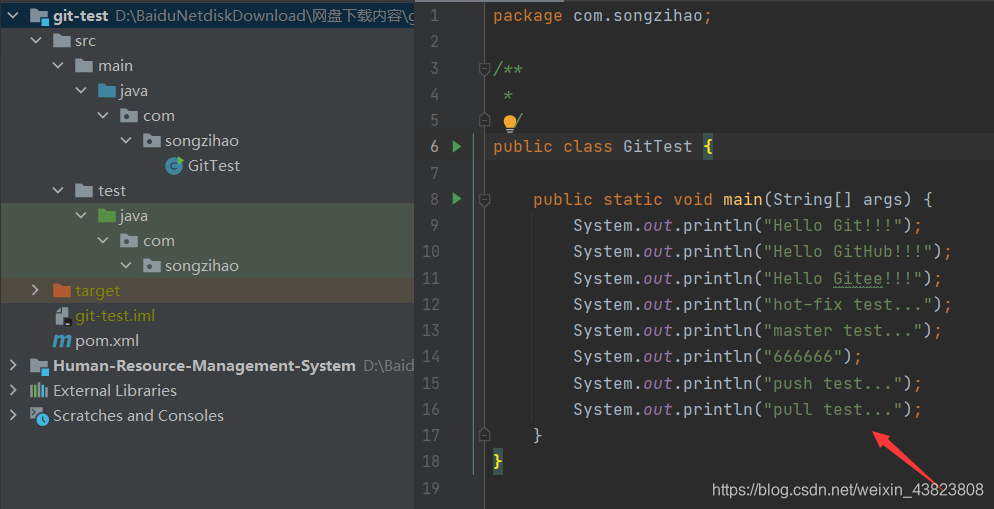Click inside the "pull test..." string
Viewport: 994px width, 509px height.
pyautogui.click(x=828, y=409)
